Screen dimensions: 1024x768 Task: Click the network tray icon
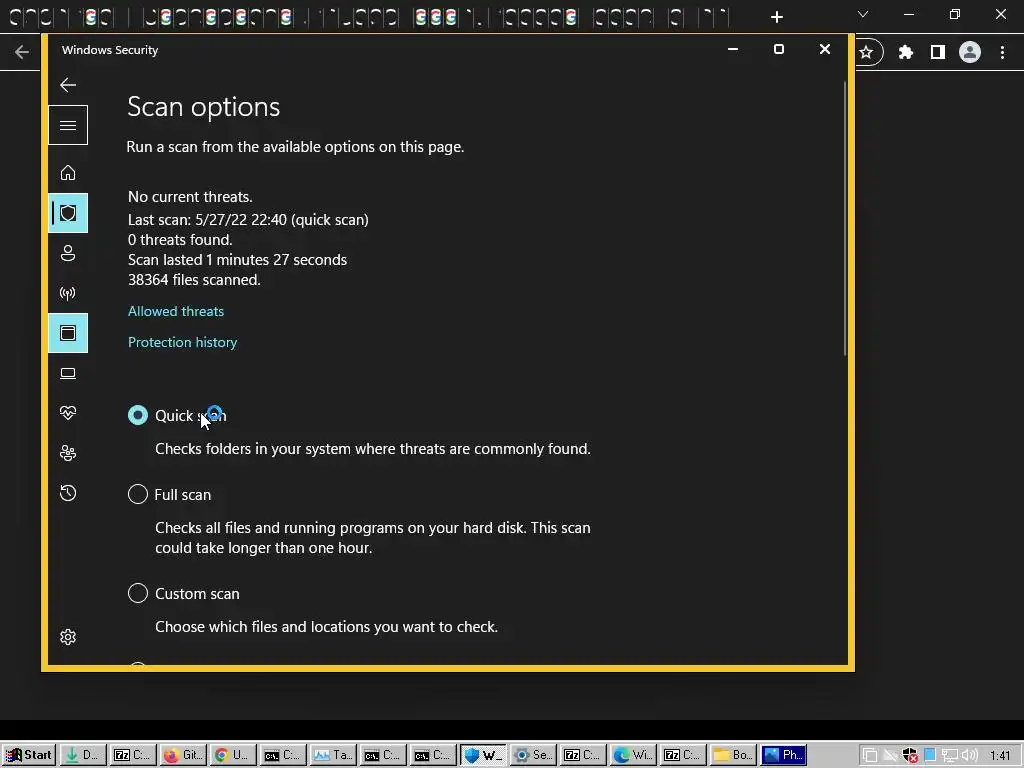[x=950, y=756]
